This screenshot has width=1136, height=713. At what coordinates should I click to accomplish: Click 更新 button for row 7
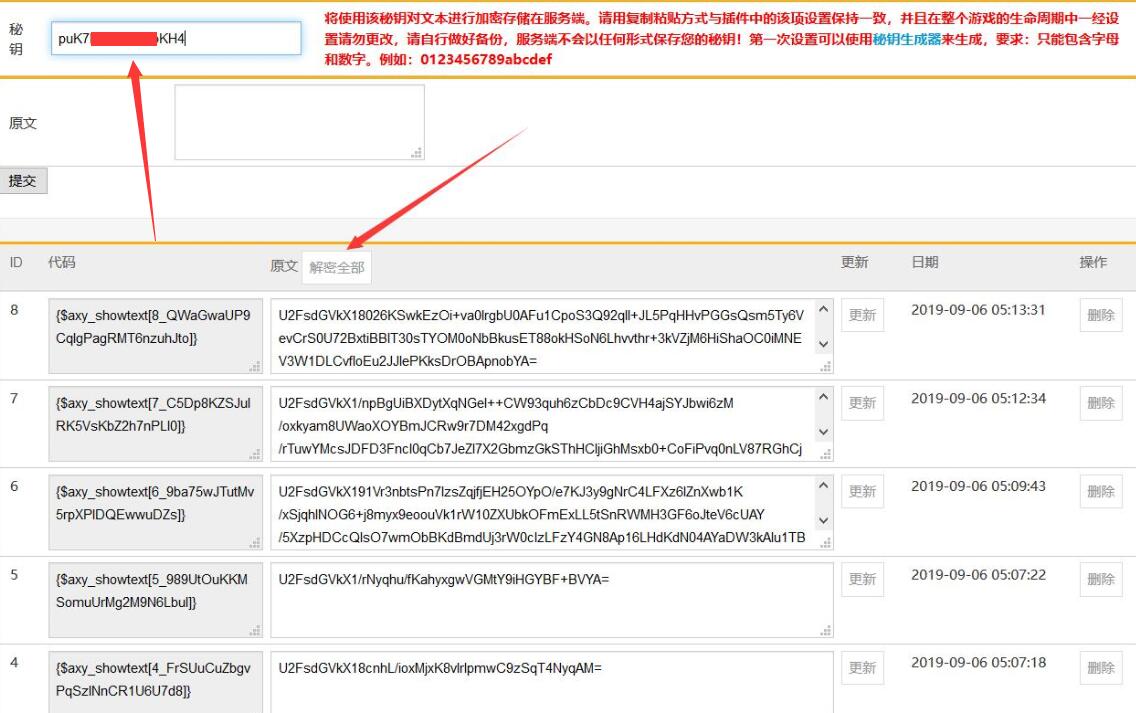[862, 403]
